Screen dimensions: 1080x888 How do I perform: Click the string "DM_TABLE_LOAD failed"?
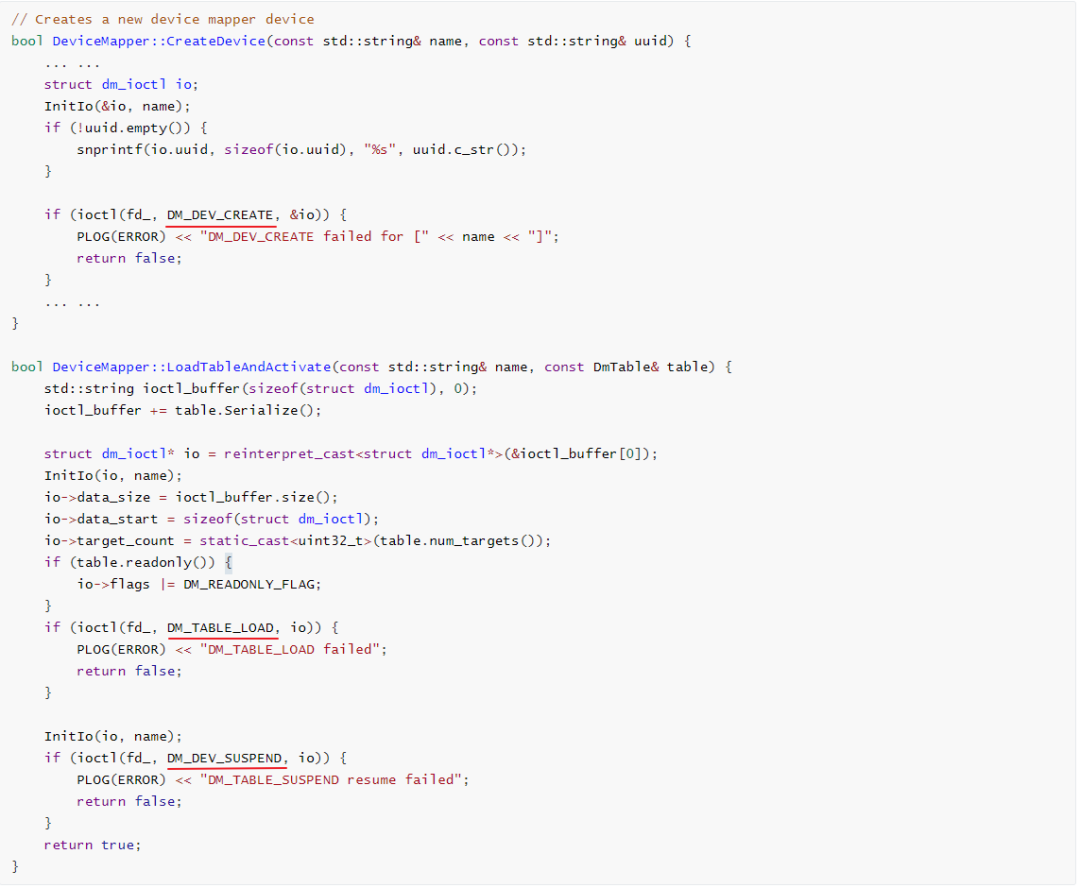coord(290,650)
